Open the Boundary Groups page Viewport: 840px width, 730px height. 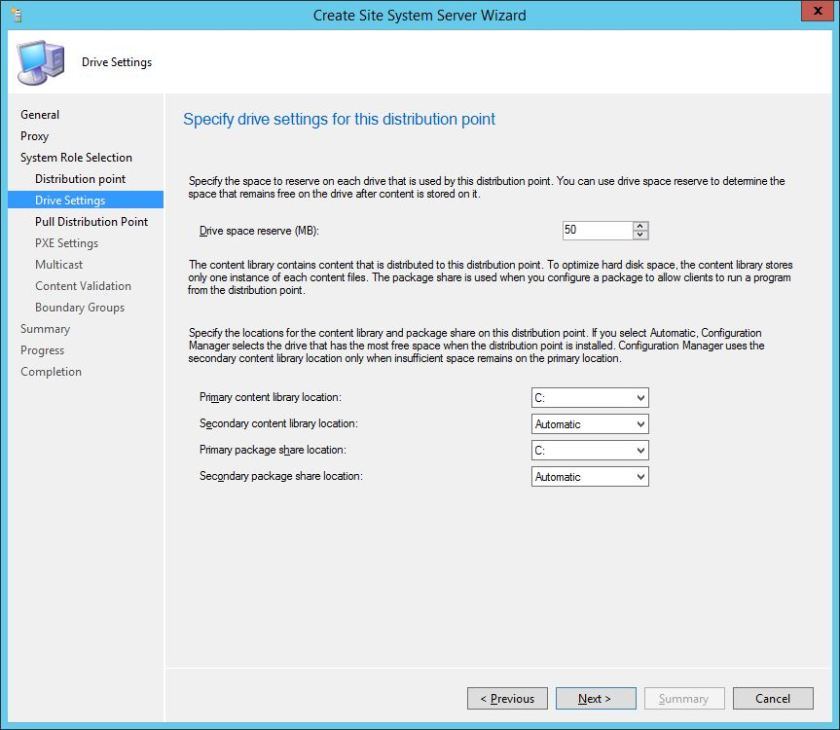79,307
